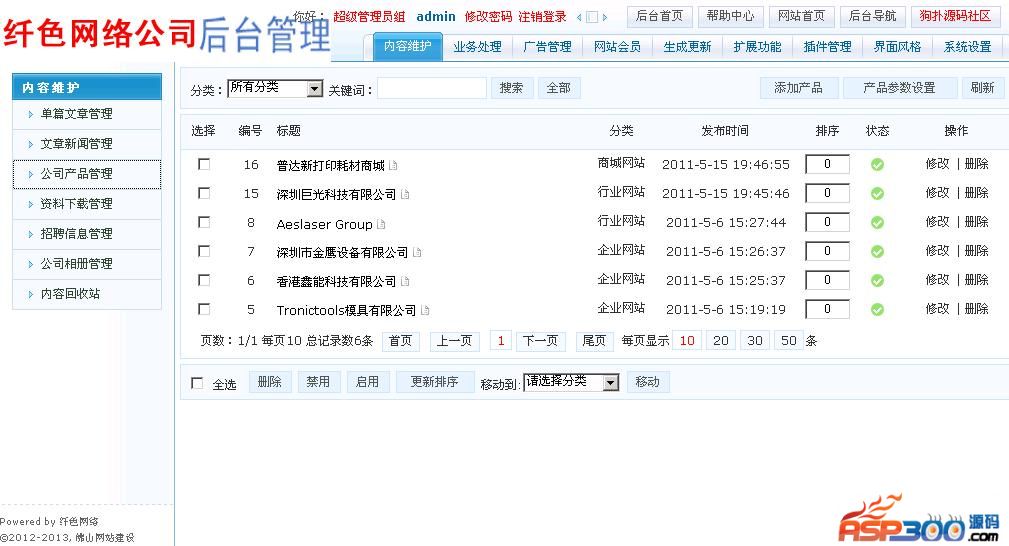Click document icon next to Aeslaser Group
The height and width of the screenshot is (546, 1009).
pos(381,224)
